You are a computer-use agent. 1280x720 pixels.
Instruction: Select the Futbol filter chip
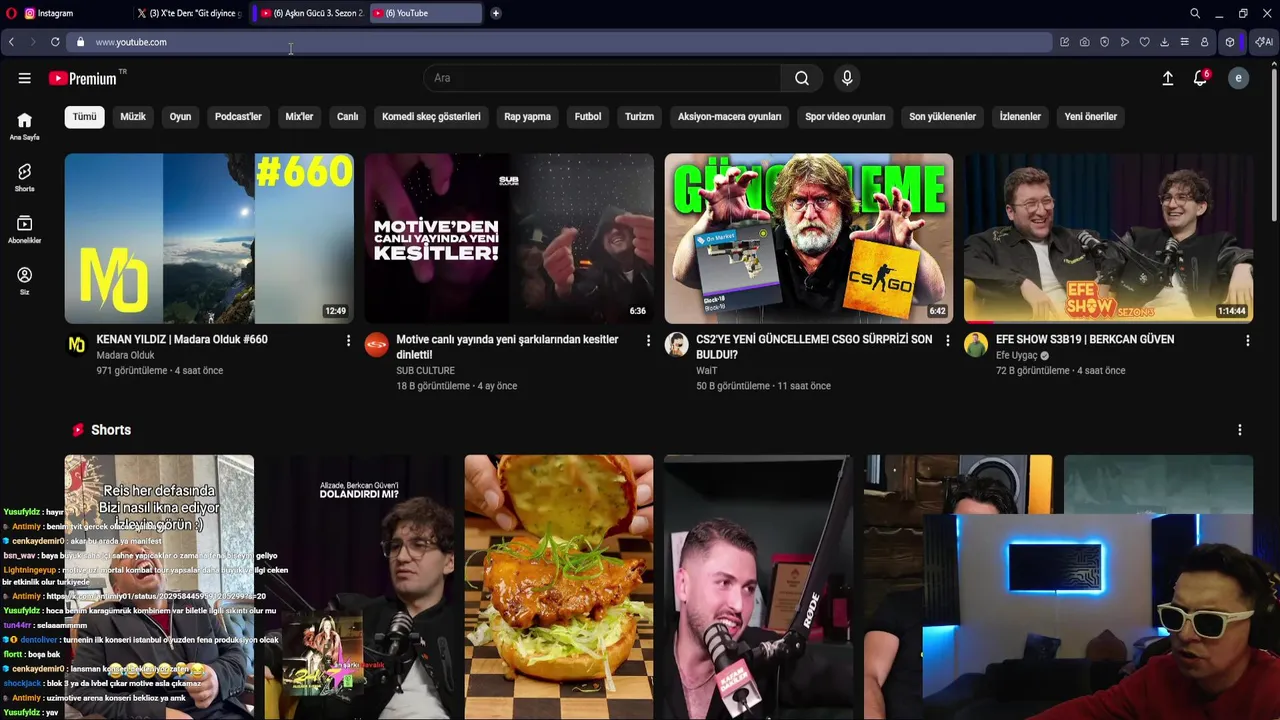[588, 117]
